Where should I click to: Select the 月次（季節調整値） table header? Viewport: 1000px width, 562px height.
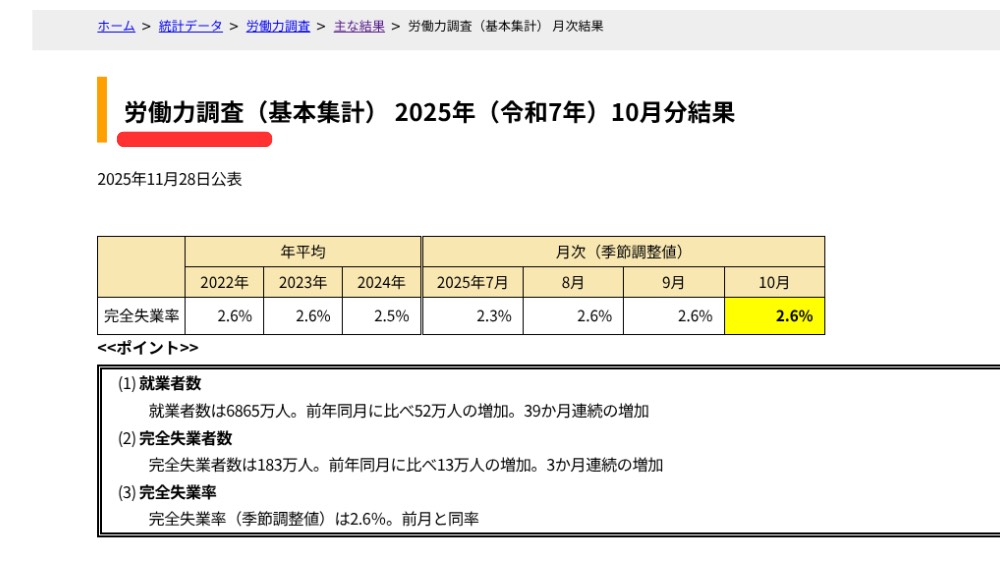pyautogui.click(x=624, y=252)
